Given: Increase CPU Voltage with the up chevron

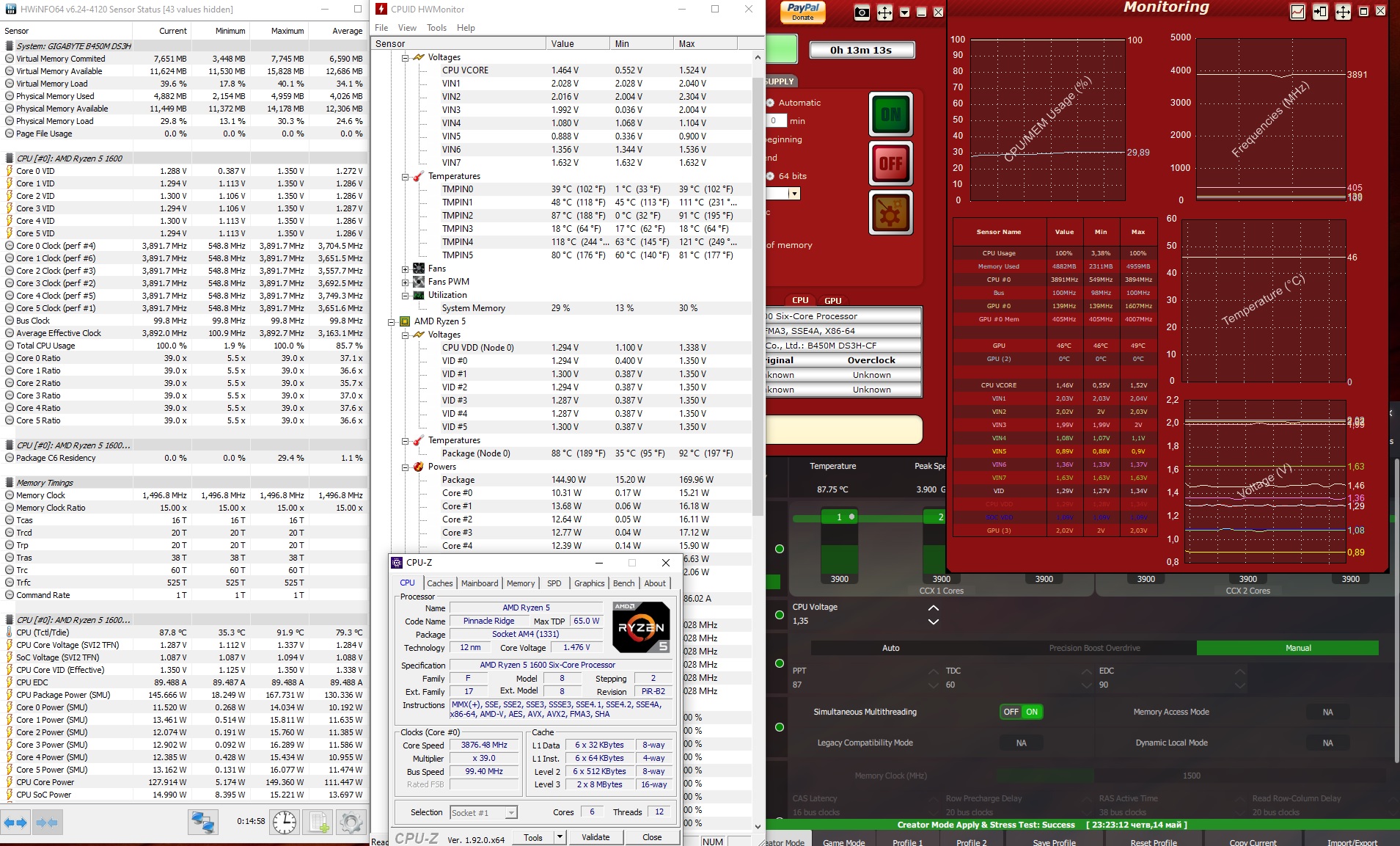Looking at the screenshot, I should [933, 608].
